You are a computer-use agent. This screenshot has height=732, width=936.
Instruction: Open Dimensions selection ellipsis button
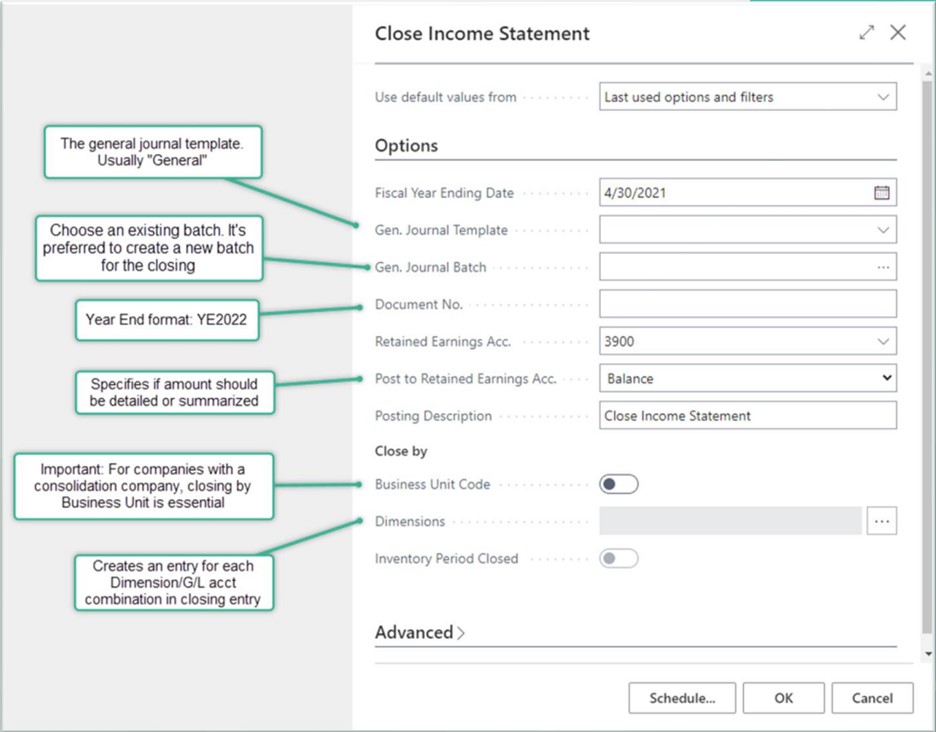[882, 521]
